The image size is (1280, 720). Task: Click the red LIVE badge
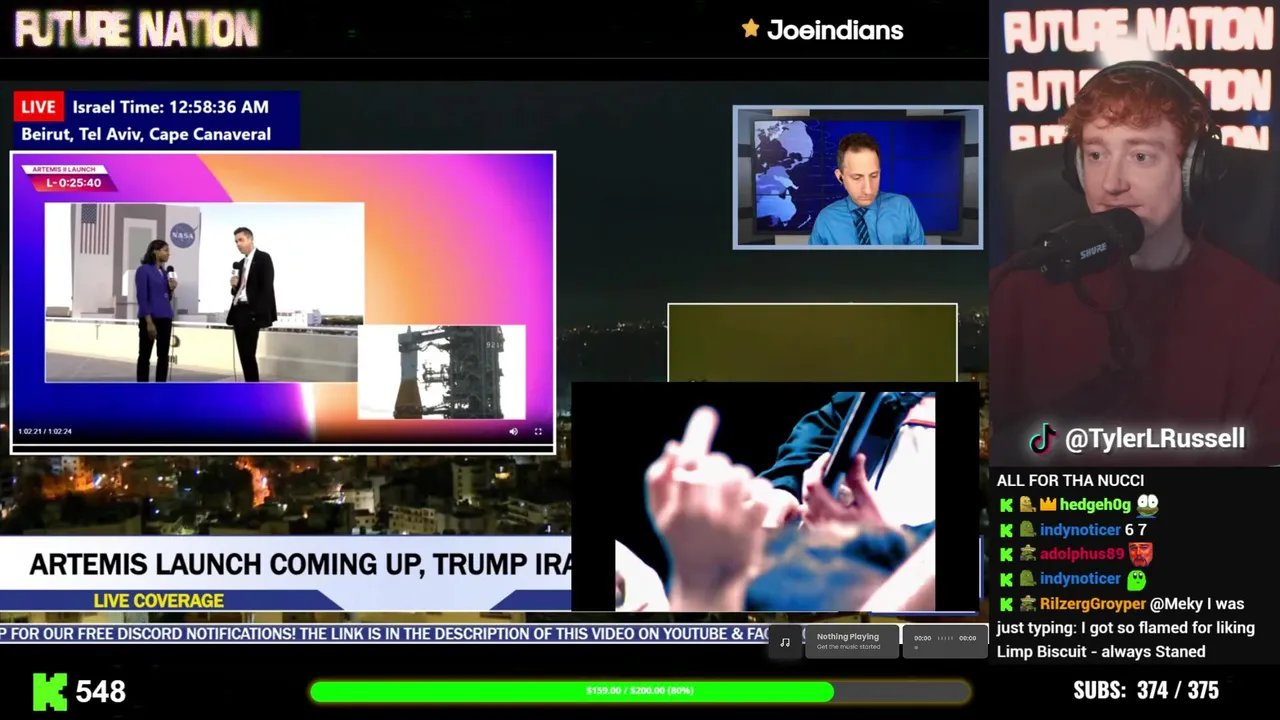click(39, 107)
